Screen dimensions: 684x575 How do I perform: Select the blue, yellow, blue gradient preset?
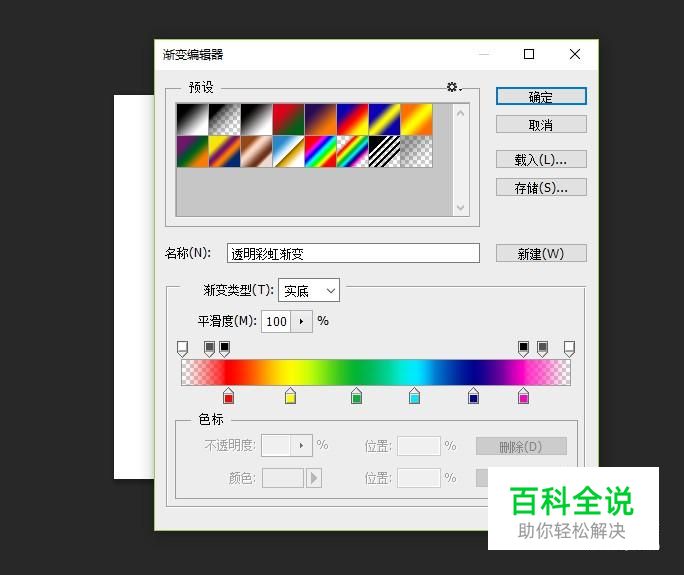coord(384,120)
